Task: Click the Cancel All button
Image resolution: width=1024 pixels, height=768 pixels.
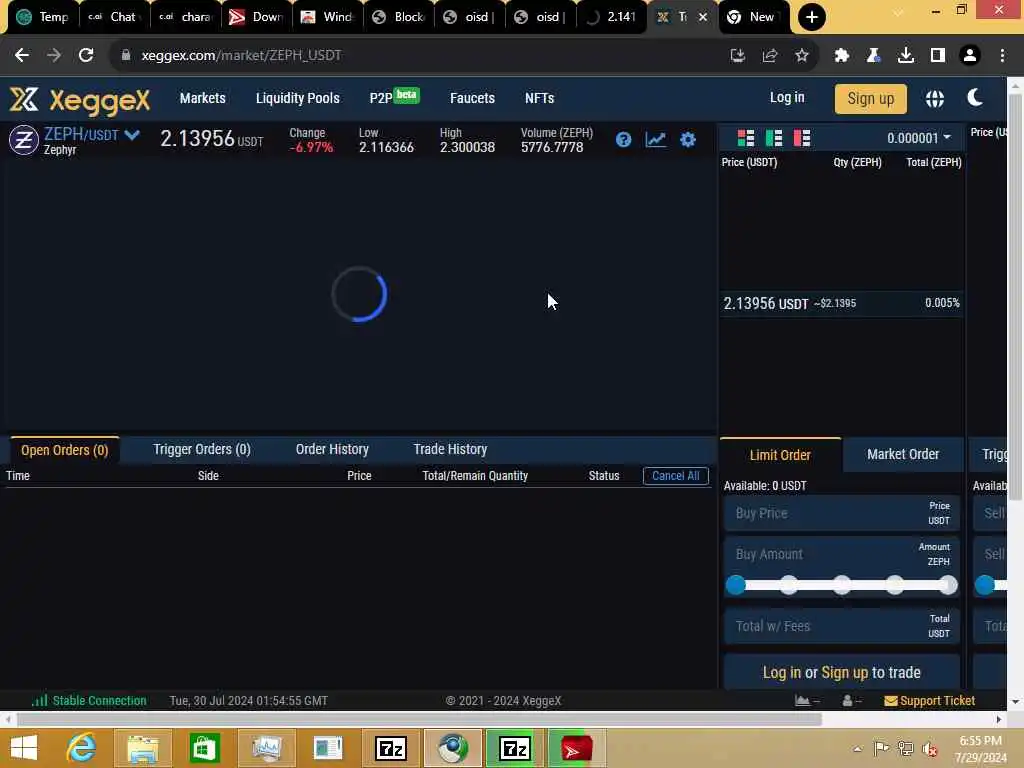Action: (x=675, y=476)
